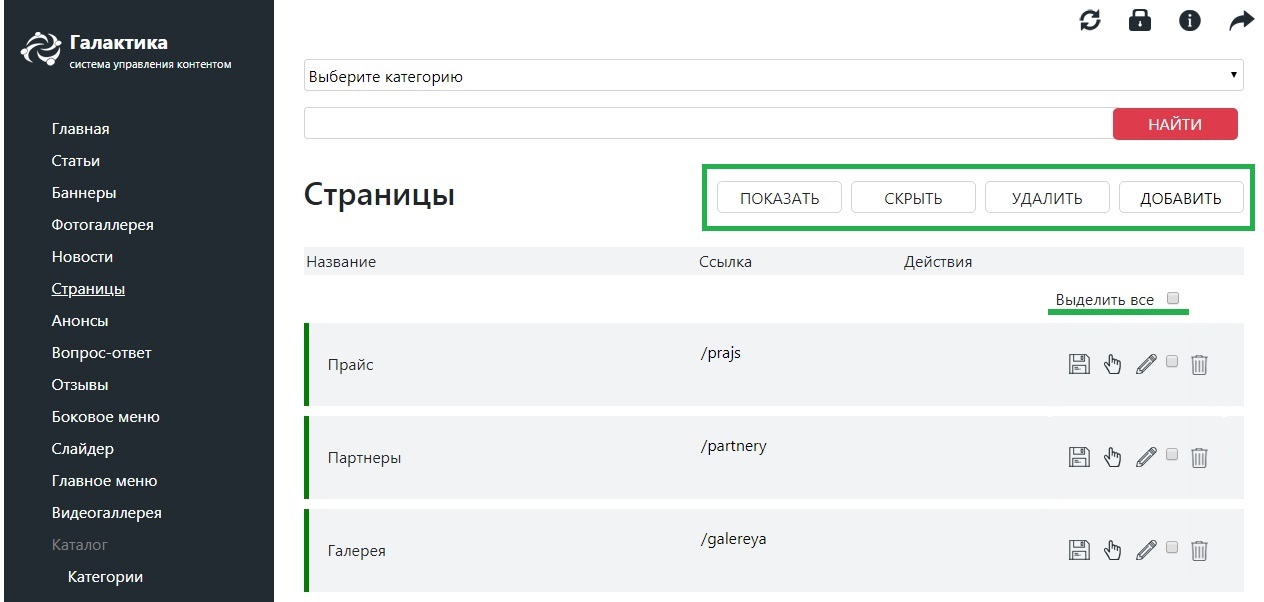This screenshot has width=1264, height=602.
Task: Click pencil icon in Партнеры row
Action: tap(1146, 457)
